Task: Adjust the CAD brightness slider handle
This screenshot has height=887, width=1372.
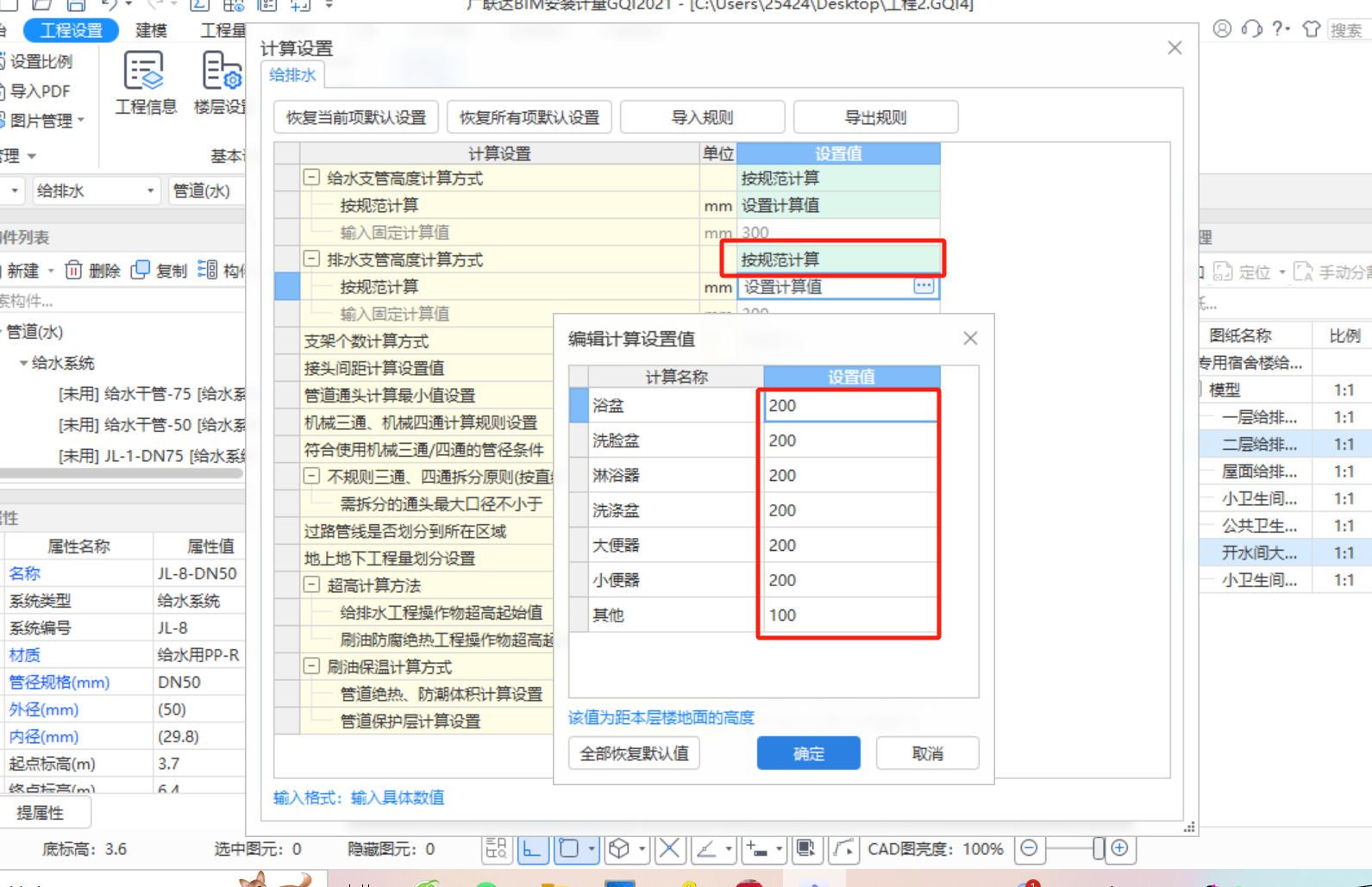Action: (1098, 849)
